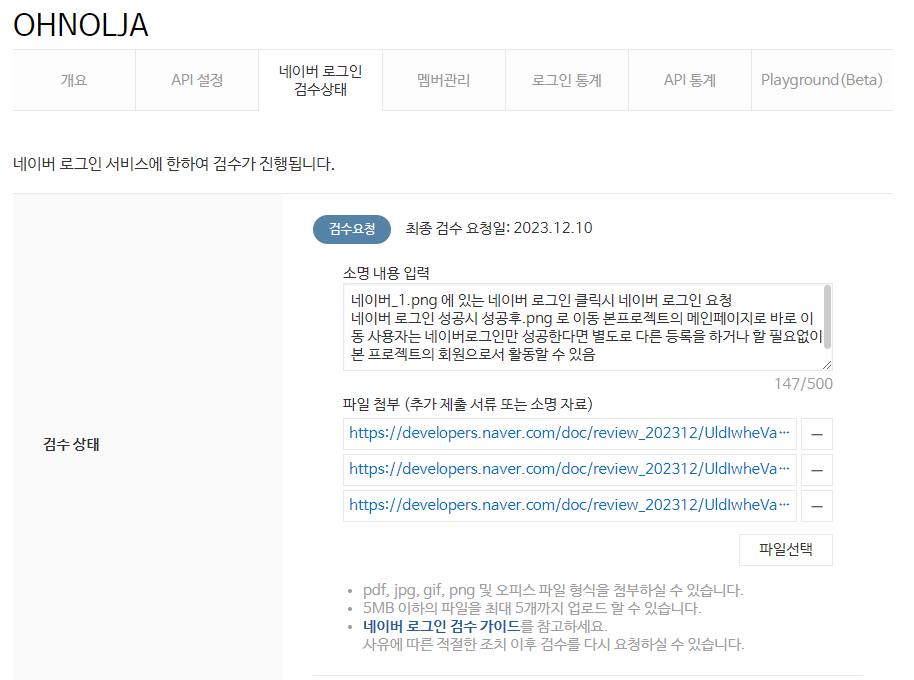Image resolution: width=914 pixels, height=680 pixels.
Task: Click the 사유에 따른 적절한 조치 note
Action: point(553,644)
